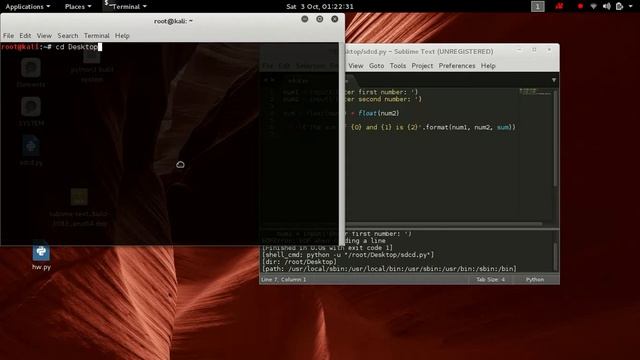Select the hw.py desktop file icon

[41, 256]
